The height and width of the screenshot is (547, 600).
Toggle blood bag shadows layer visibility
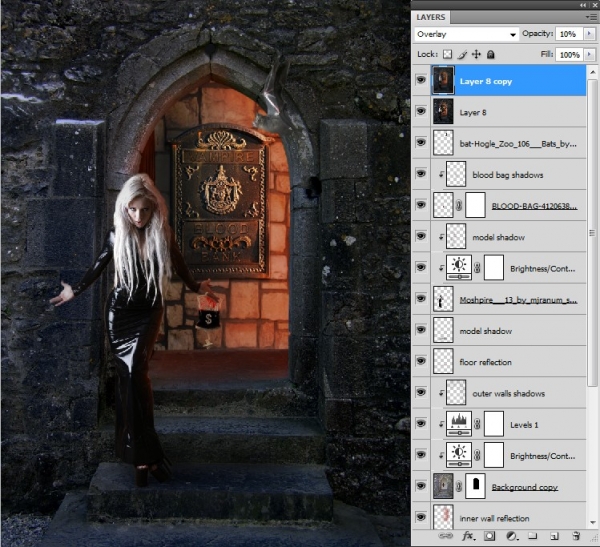click(x=421, y=174)
